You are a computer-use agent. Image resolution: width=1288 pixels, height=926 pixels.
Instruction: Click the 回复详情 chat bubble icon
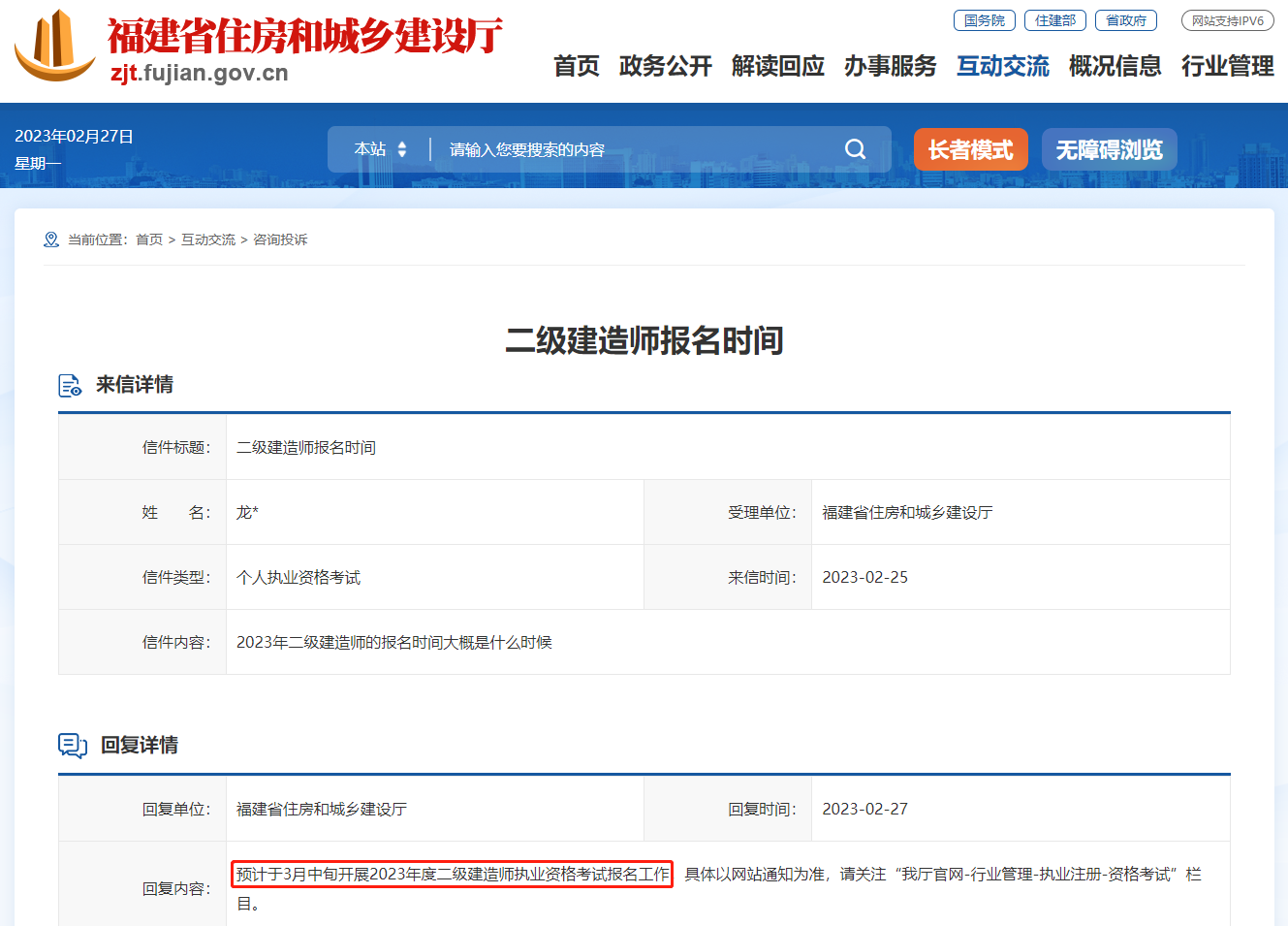pyautogui.click(x=73, y=746)
